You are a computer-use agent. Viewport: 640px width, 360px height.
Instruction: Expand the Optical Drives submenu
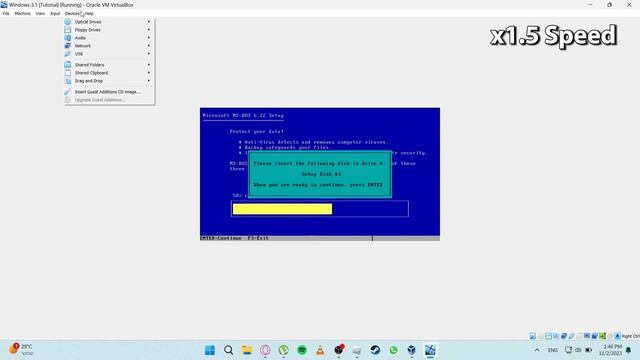[x=109, y=22]
